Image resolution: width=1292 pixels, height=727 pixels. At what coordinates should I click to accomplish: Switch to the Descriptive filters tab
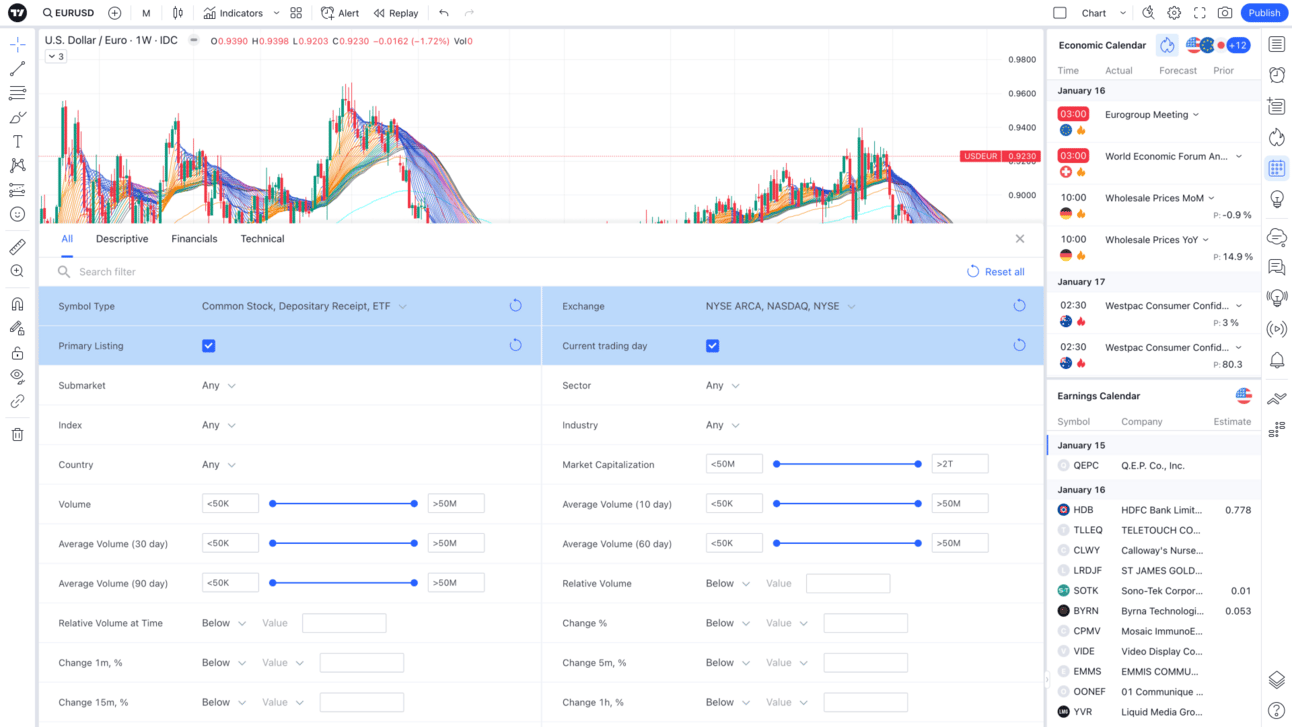point(122,239)
